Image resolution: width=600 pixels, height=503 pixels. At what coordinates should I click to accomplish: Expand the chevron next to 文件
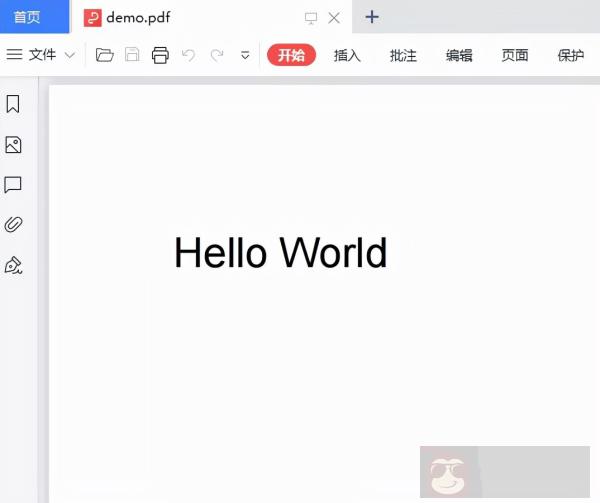[70, 55]
